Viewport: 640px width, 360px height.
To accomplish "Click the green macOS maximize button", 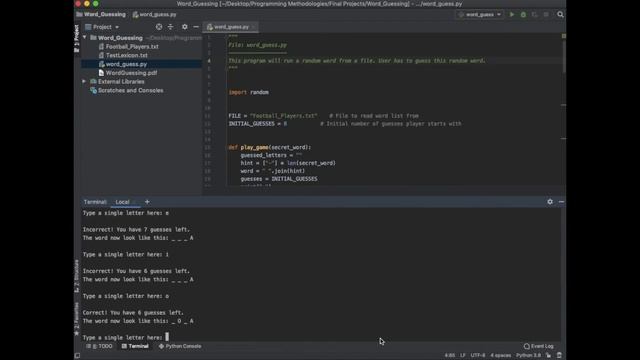I will 96,4.
